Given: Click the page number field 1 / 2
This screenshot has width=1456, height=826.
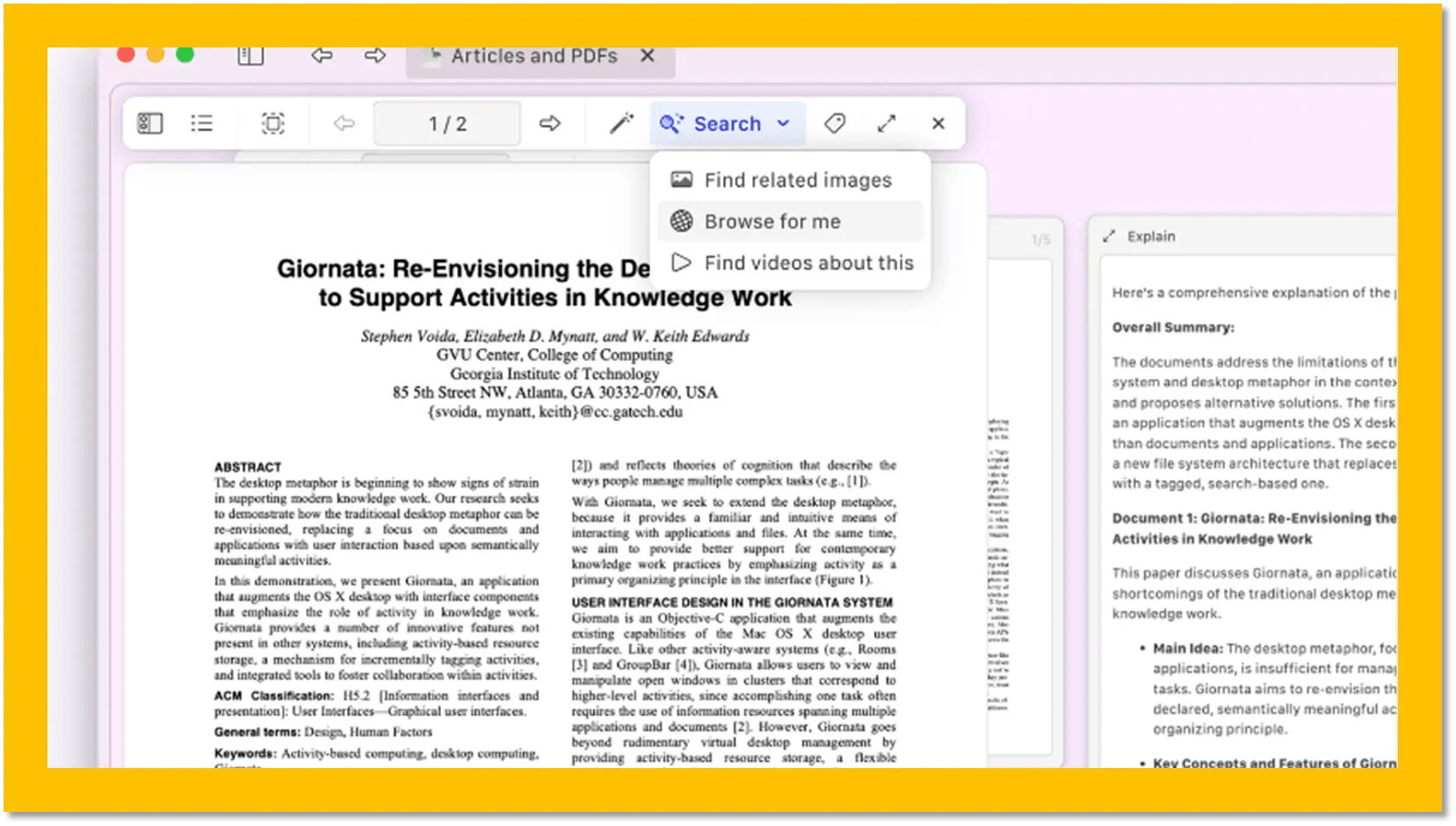Looking at the screenshot, I should click(447, 124).
